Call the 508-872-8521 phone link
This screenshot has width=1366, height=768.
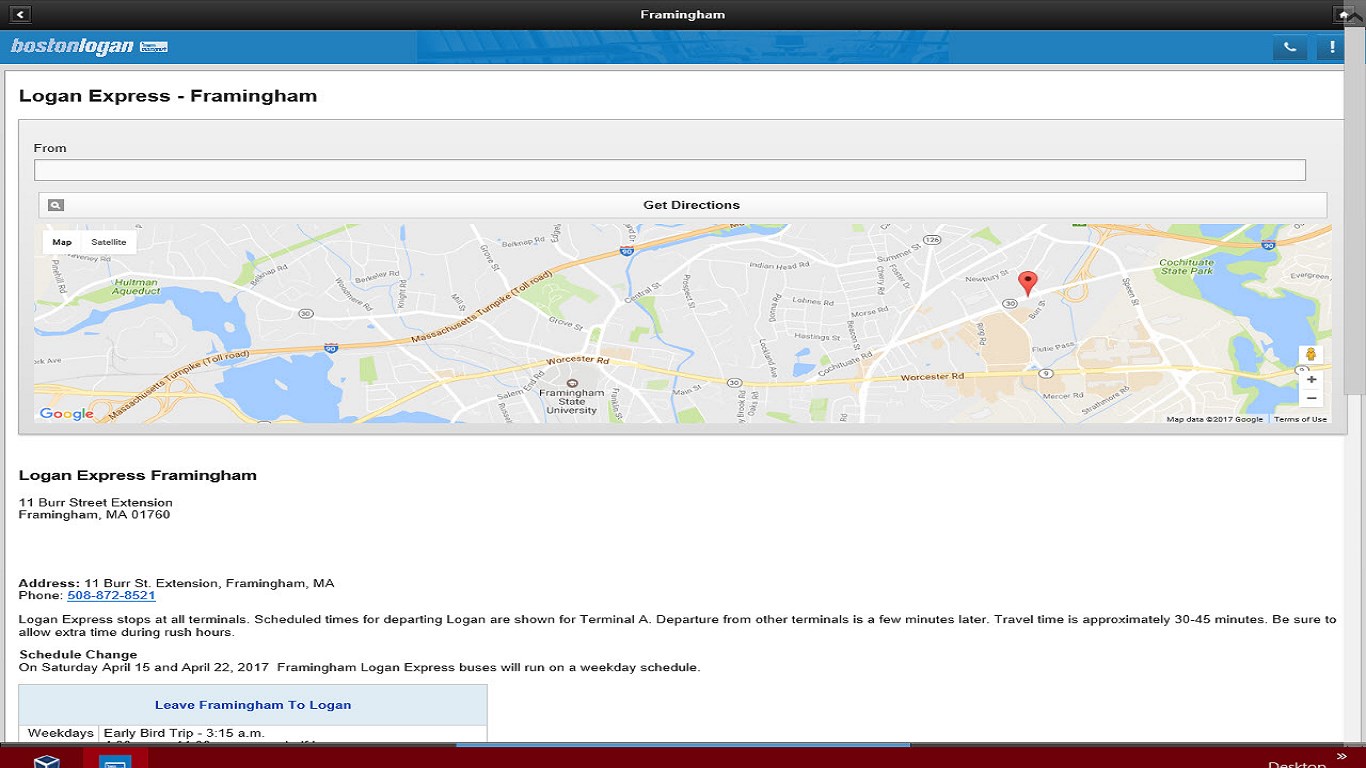click(x=111, y=595)
